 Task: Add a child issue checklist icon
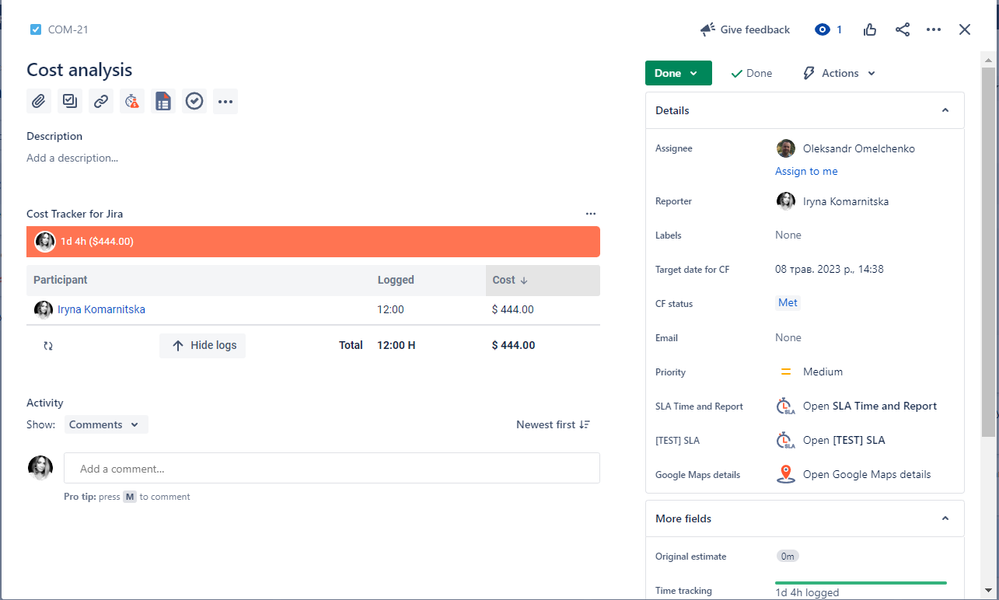[69, 101]
